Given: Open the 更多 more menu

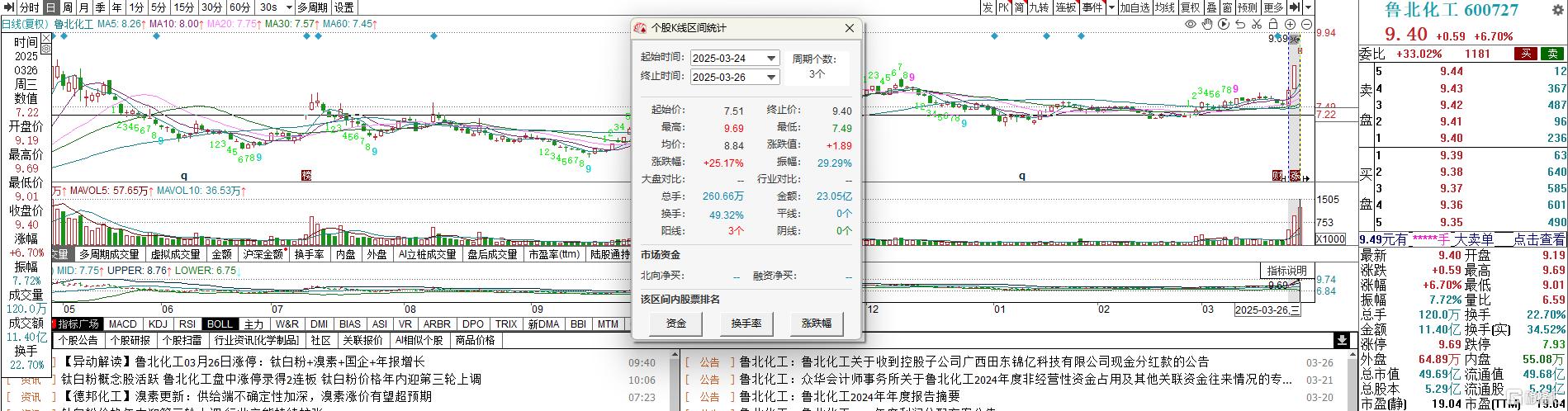Looking at the screenshot, I should point(1274,7).
